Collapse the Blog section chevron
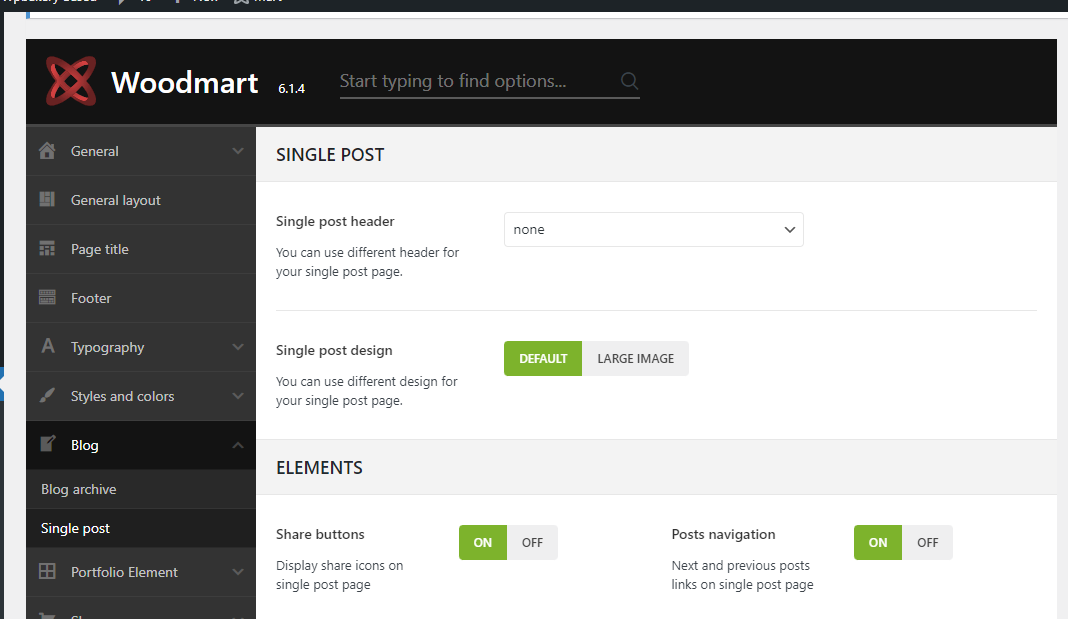 click(238, 445)
